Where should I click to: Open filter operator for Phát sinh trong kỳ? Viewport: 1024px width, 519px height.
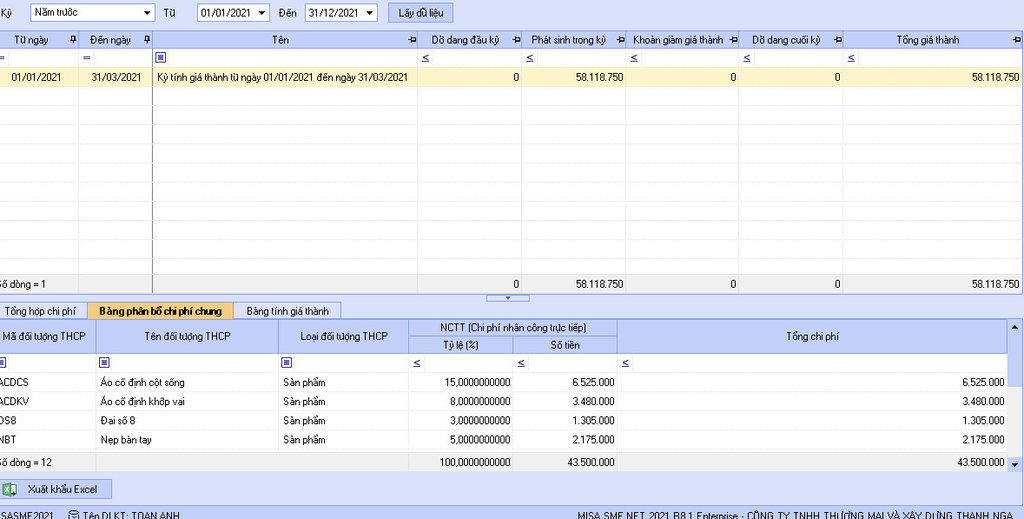point(530,58)
